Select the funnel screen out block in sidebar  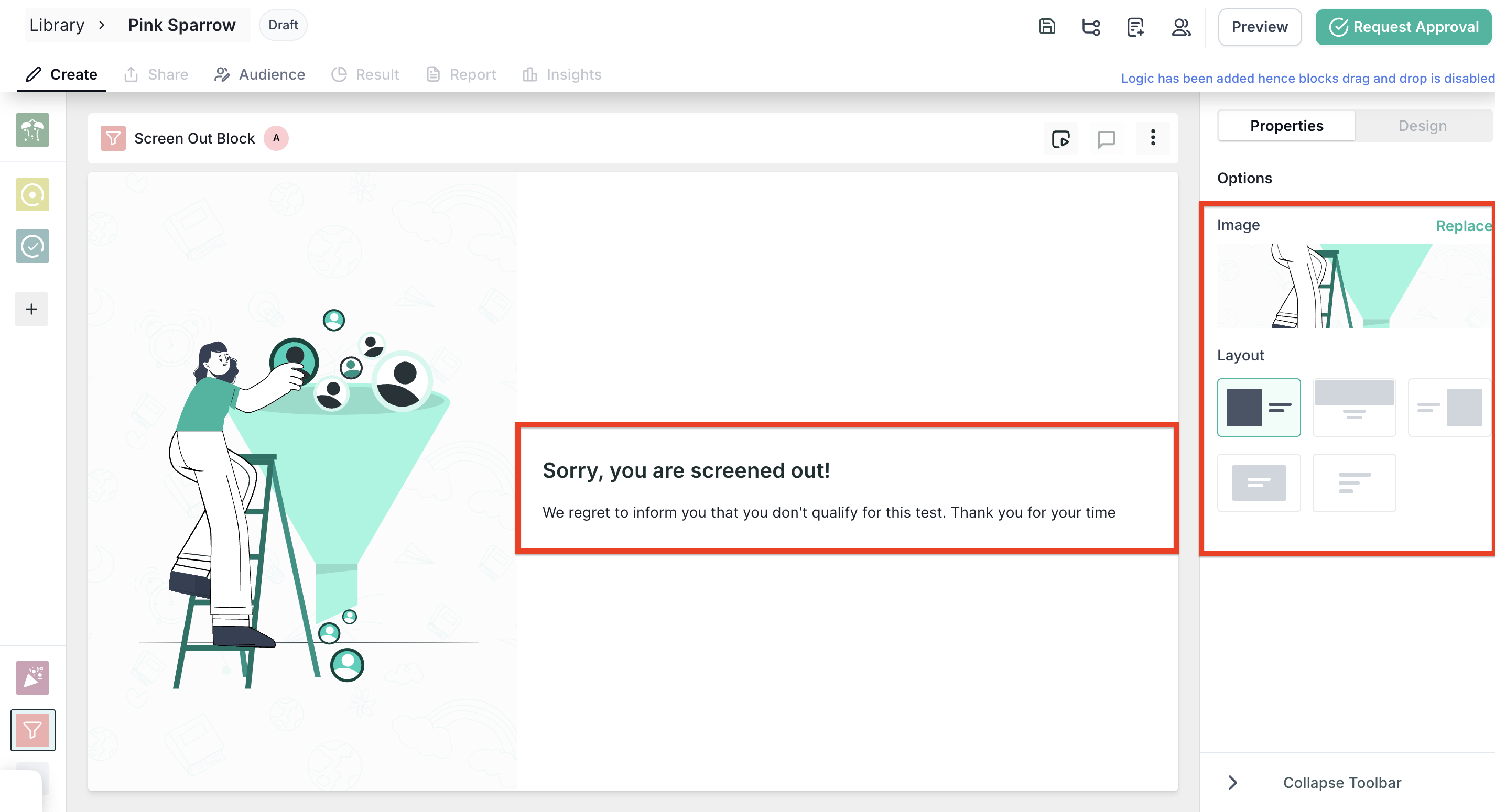point(32,730)
